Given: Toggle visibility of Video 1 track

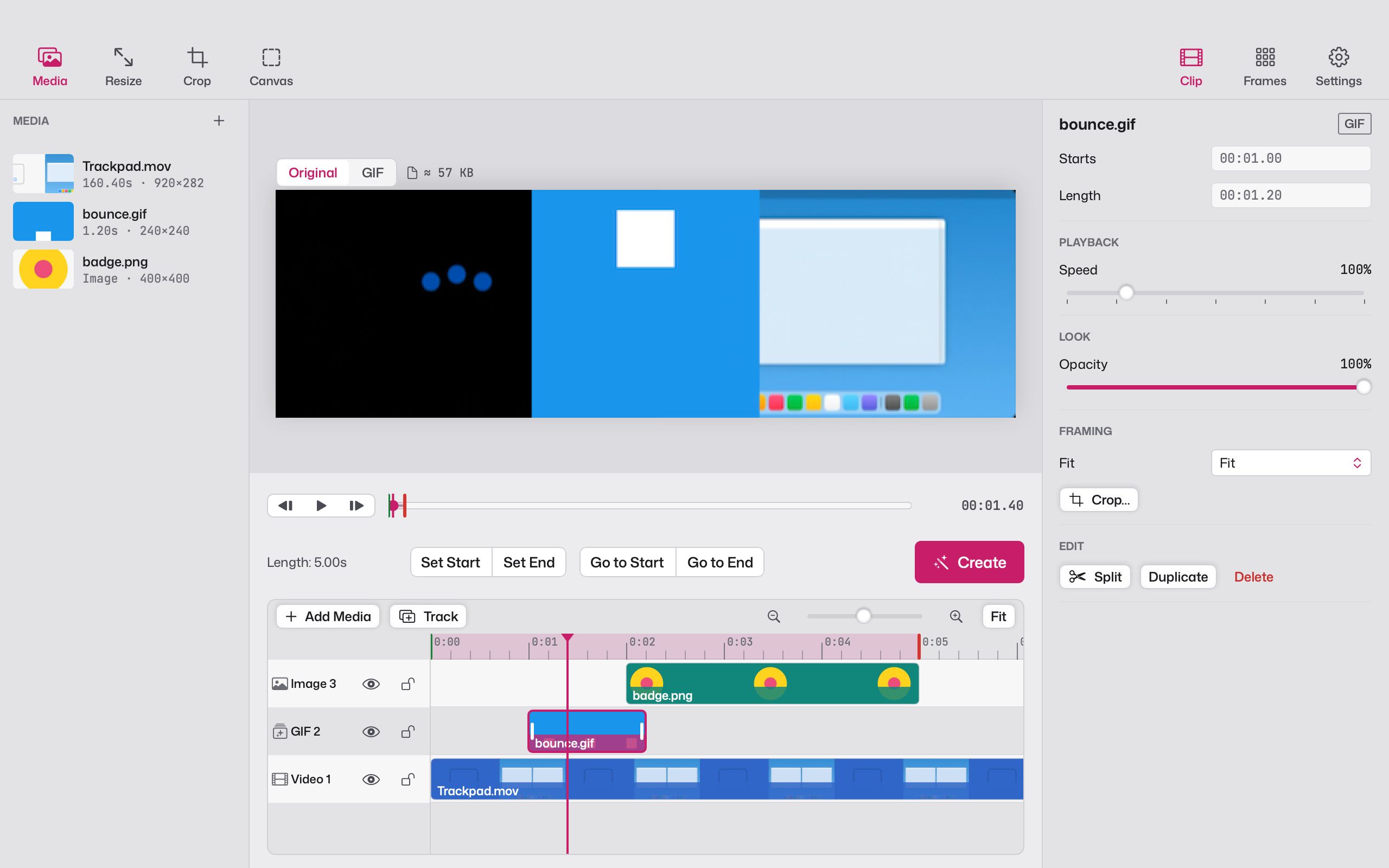Looking at the screenshot, I should click(371, 779).
